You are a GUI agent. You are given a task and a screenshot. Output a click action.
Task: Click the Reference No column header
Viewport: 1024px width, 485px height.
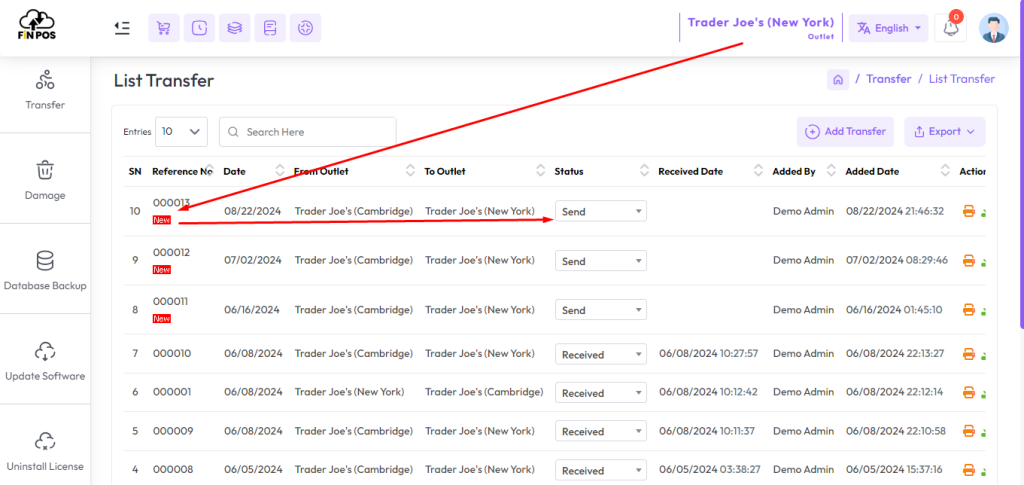coord(182,172)
